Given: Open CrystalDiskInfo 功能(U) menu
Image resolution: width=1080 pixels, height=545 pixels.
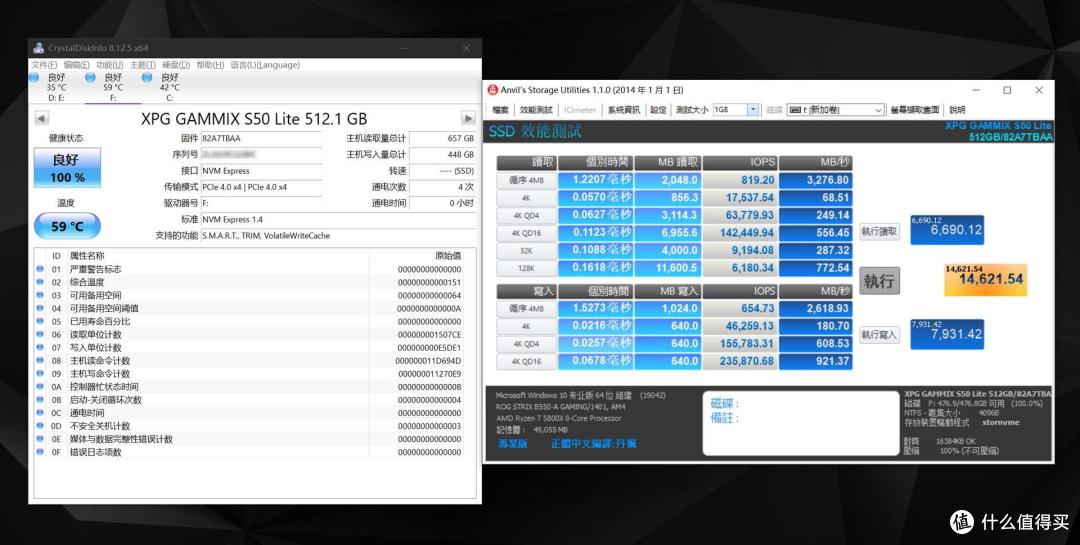Looking at the screenshot, I should 110,65.
